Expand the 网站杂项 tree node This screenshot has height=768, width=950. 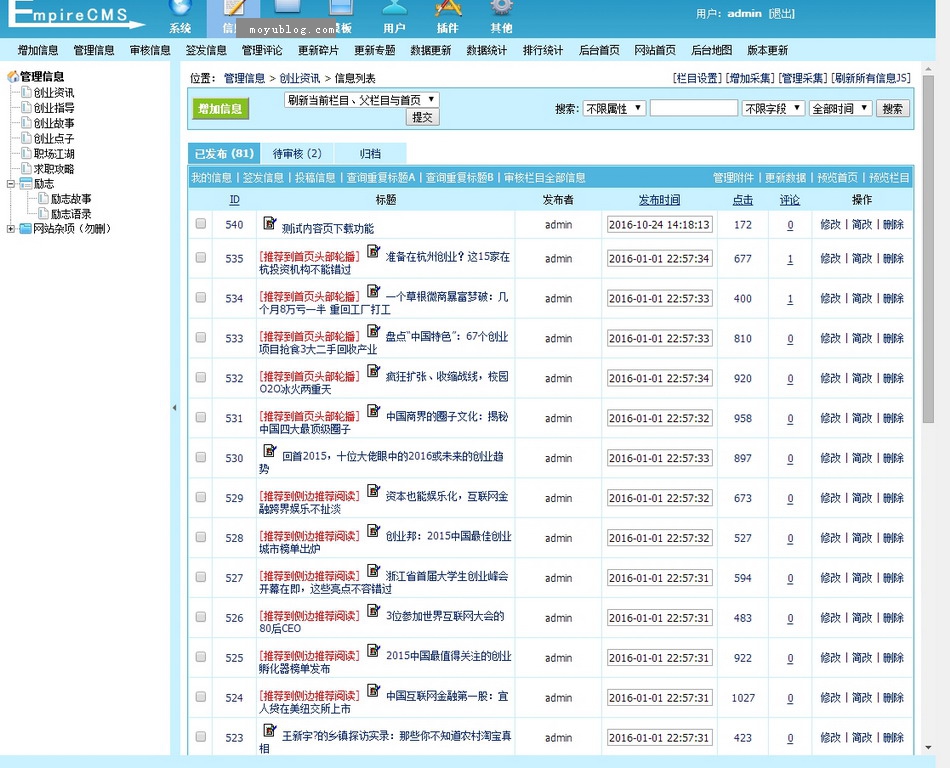[10, 228]
